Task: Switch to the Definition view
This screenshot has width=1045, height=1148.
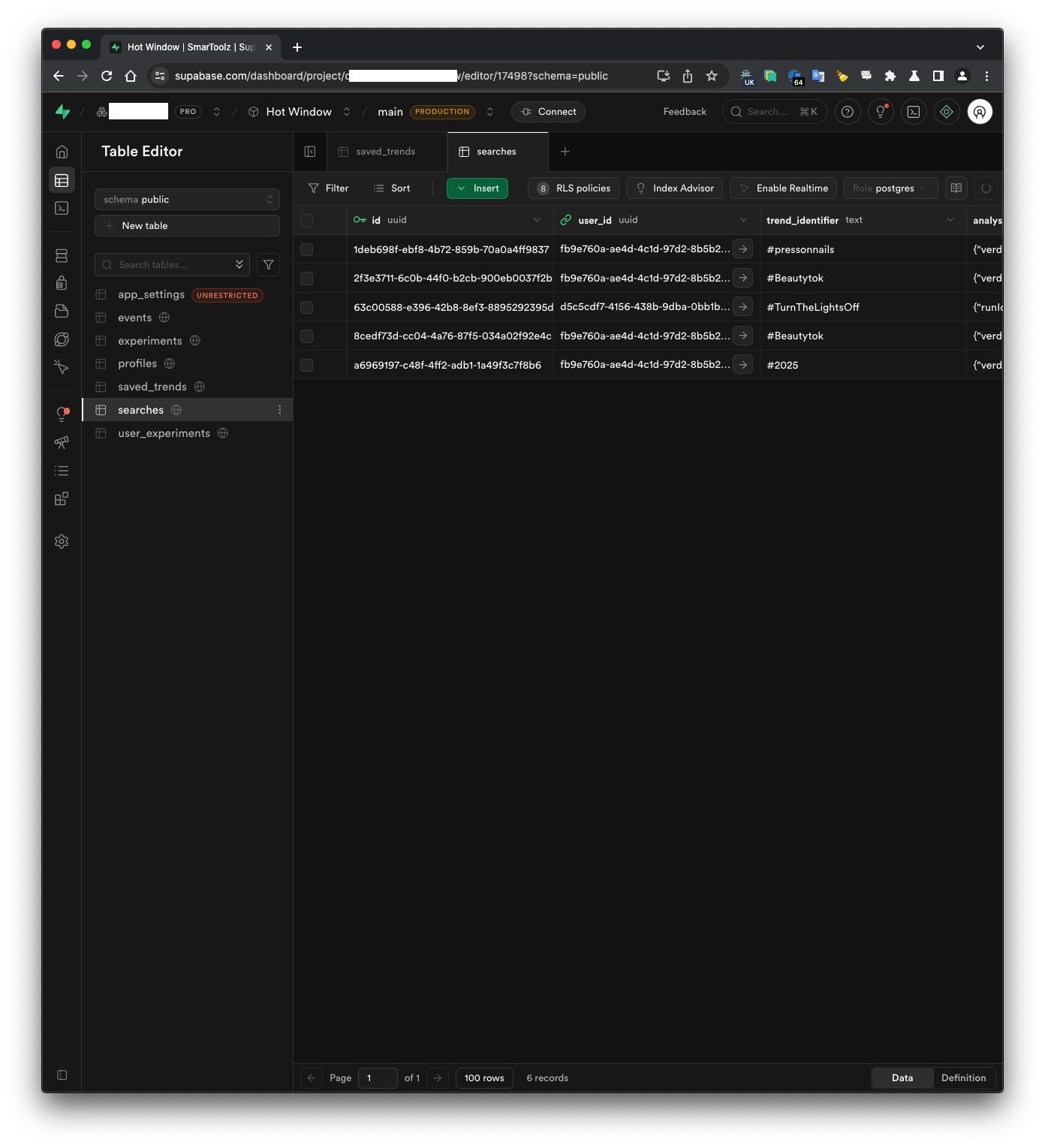Action: point(963,1078)
